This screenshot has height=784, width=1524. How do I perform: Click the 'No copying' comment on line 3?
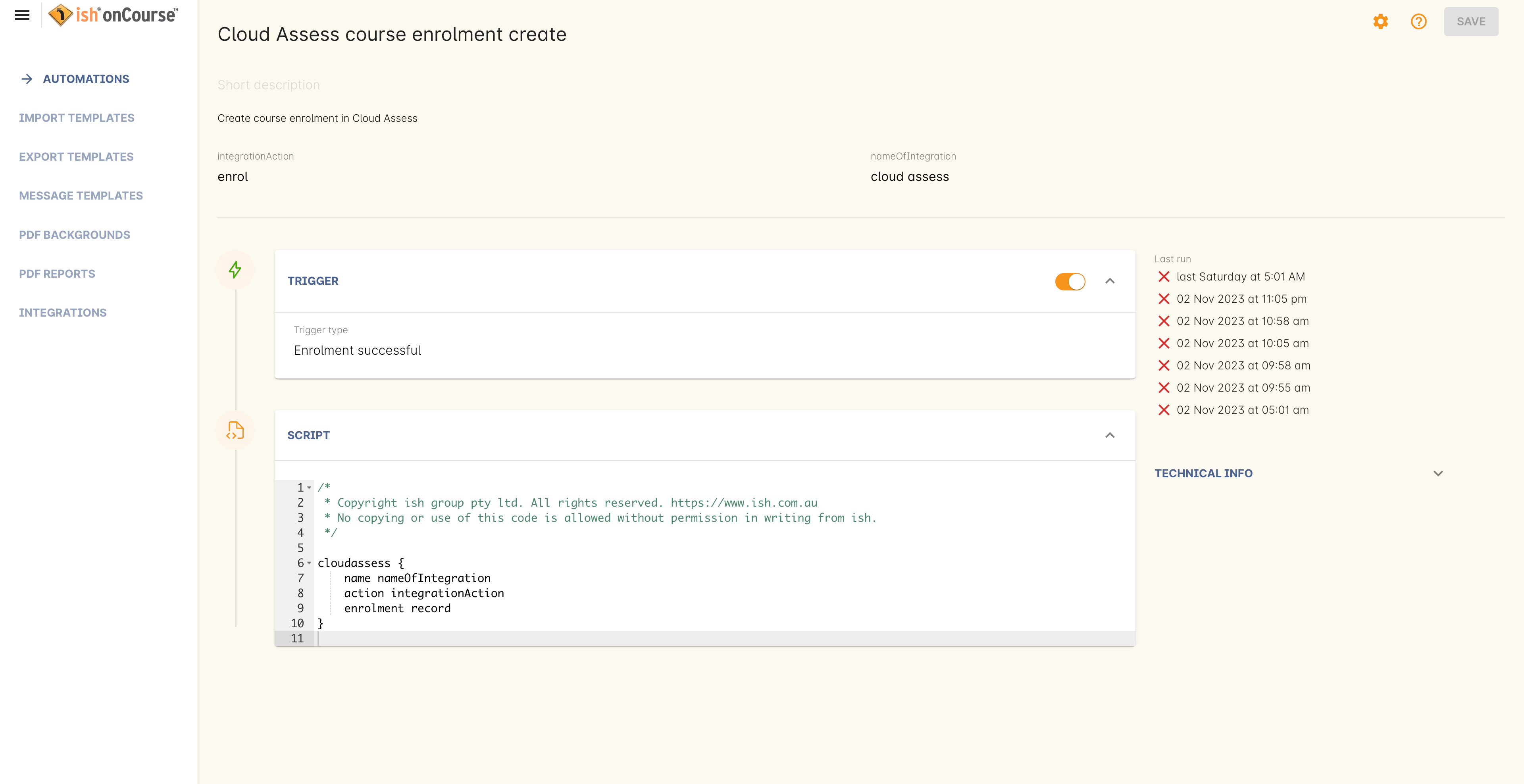click(600, 518)
